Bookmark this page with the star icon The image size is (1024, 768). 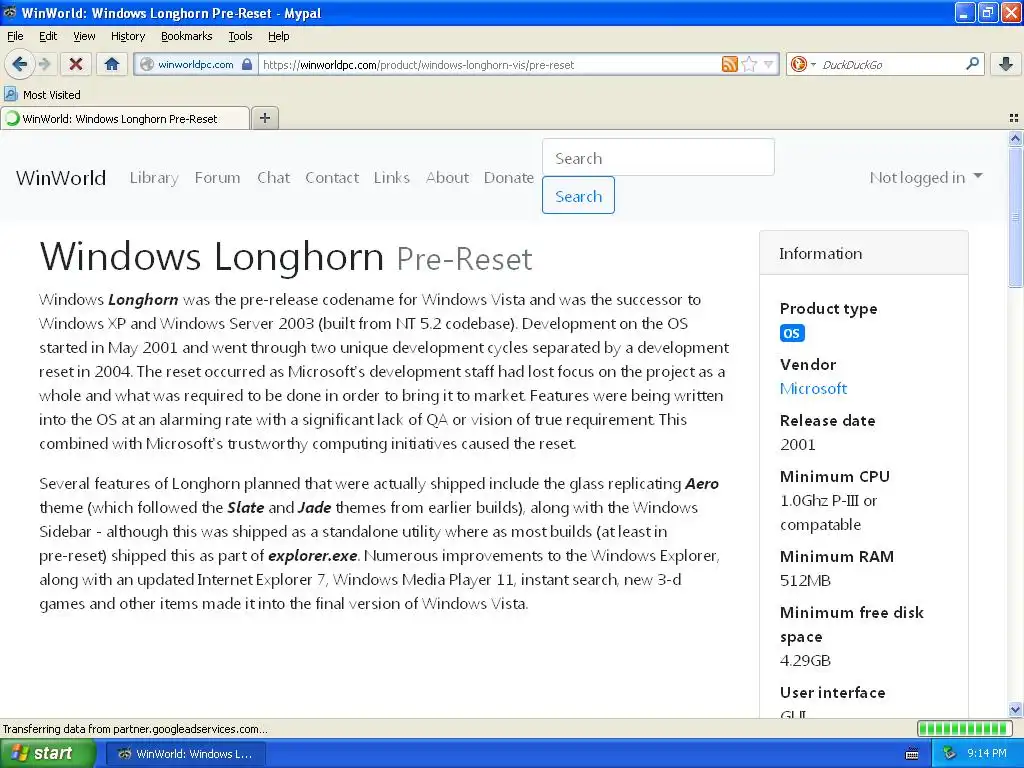pyautogui.click(x=750, y=64)
